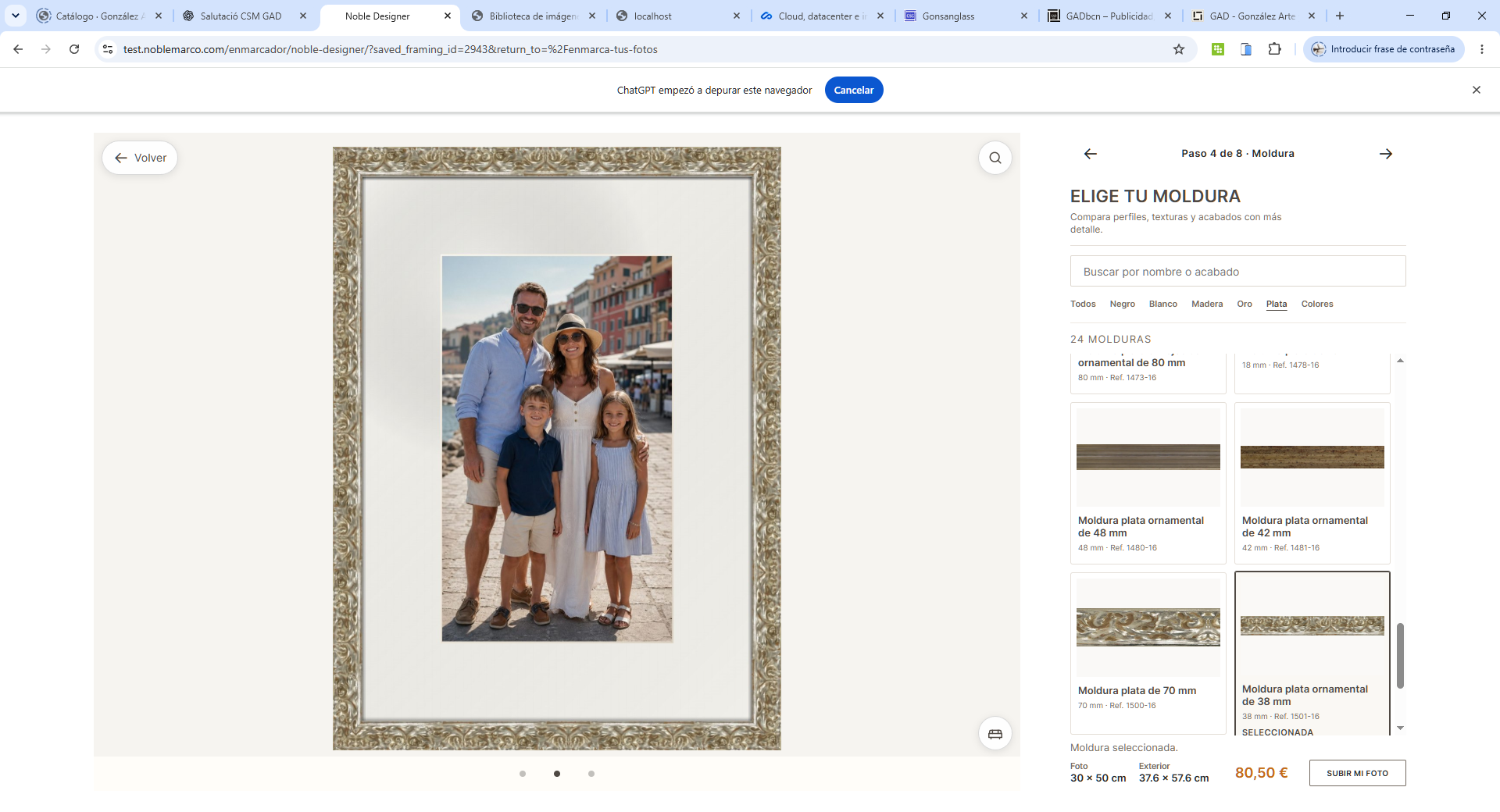
Task: Open the zoom magnifier on frame preview
Action: 995,158
